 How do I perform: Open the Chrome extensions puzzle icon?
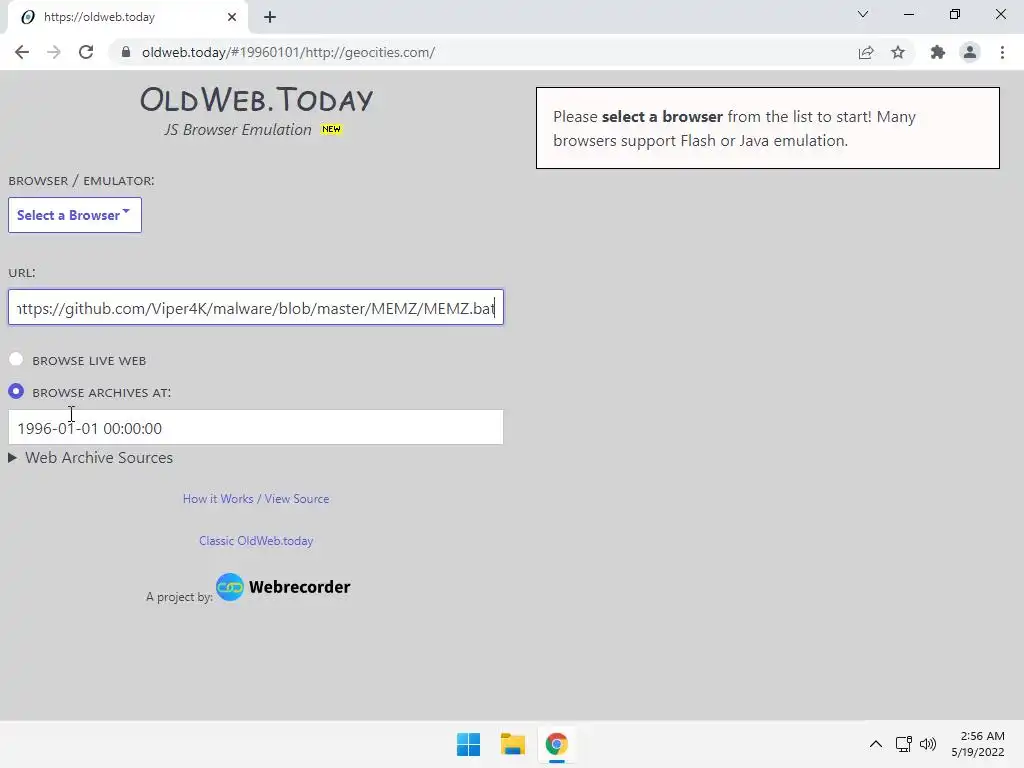click(938, 52)
